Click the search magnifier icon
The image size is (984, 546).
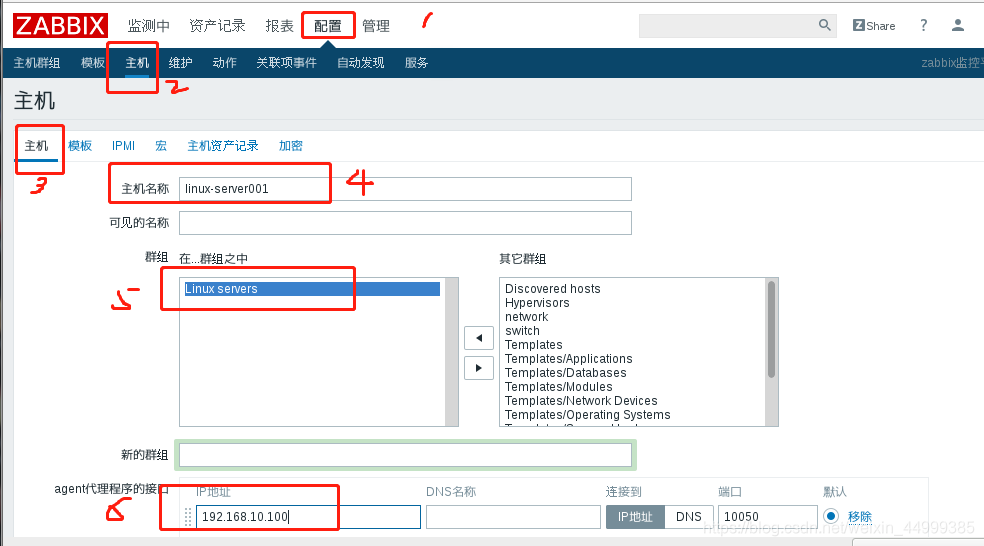pos(825,25)
